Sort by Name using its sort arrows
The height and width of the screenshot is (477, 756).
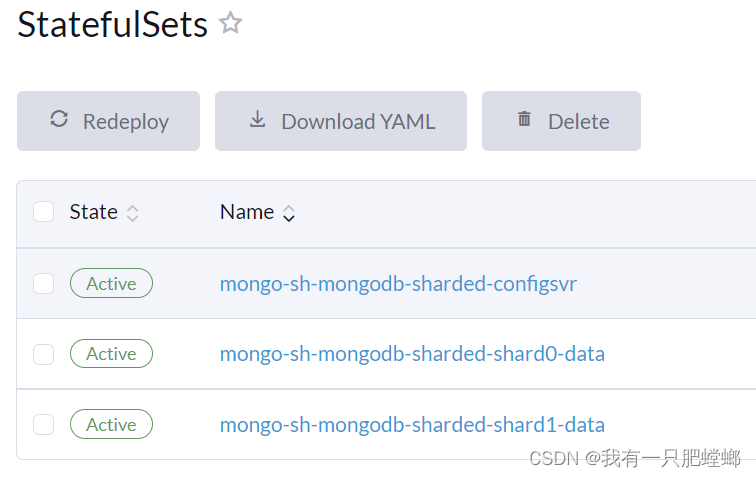click(288, 213)
